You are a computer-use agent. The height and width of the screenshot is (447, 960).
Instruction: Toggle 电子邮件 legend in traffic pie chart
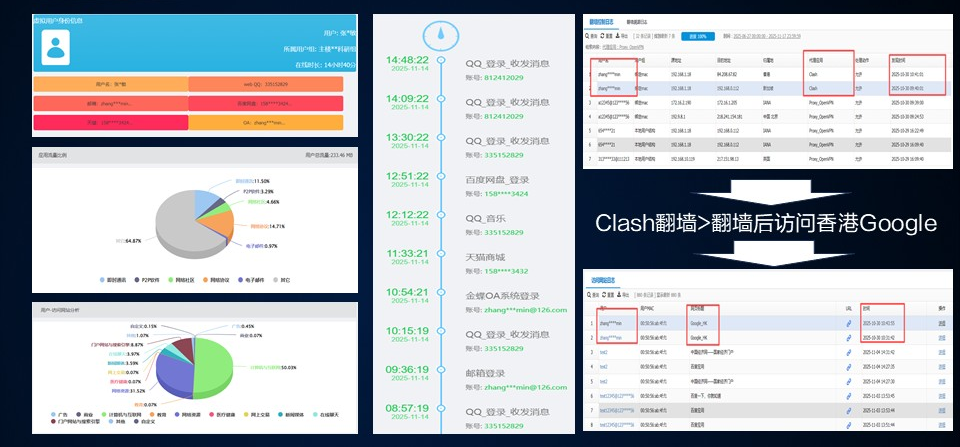pos(250,280)
